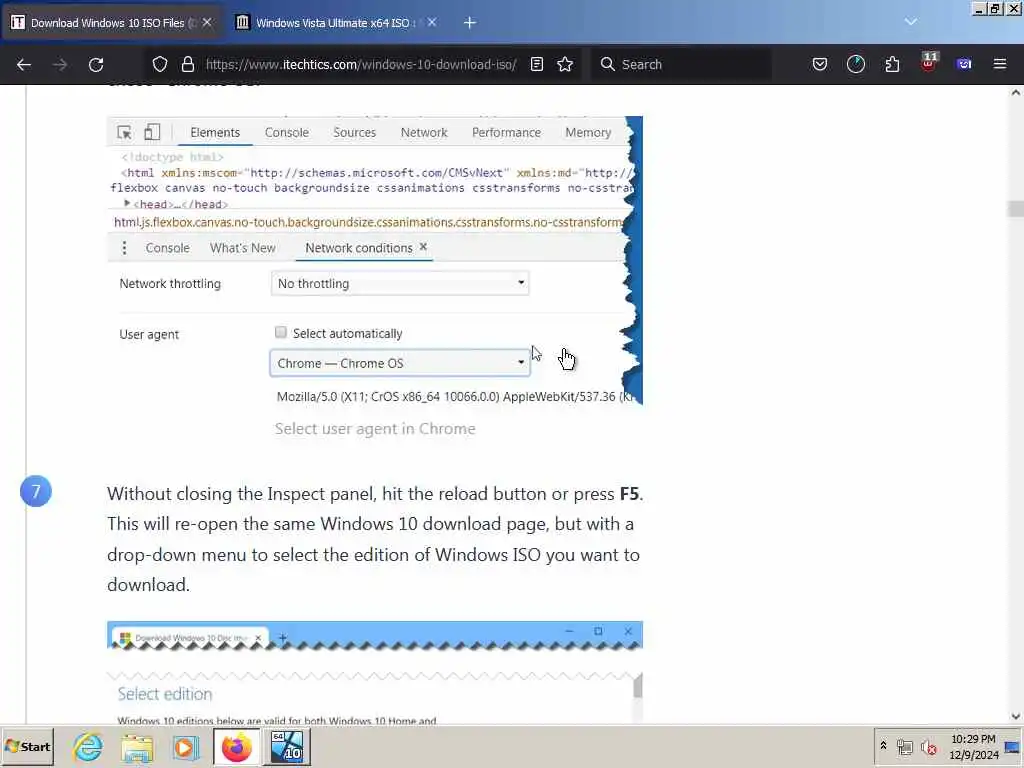Click page scrollbar thumb
Viewport: 1024px width, 768px height.
pyautogui.click(x=1016, y=209)
